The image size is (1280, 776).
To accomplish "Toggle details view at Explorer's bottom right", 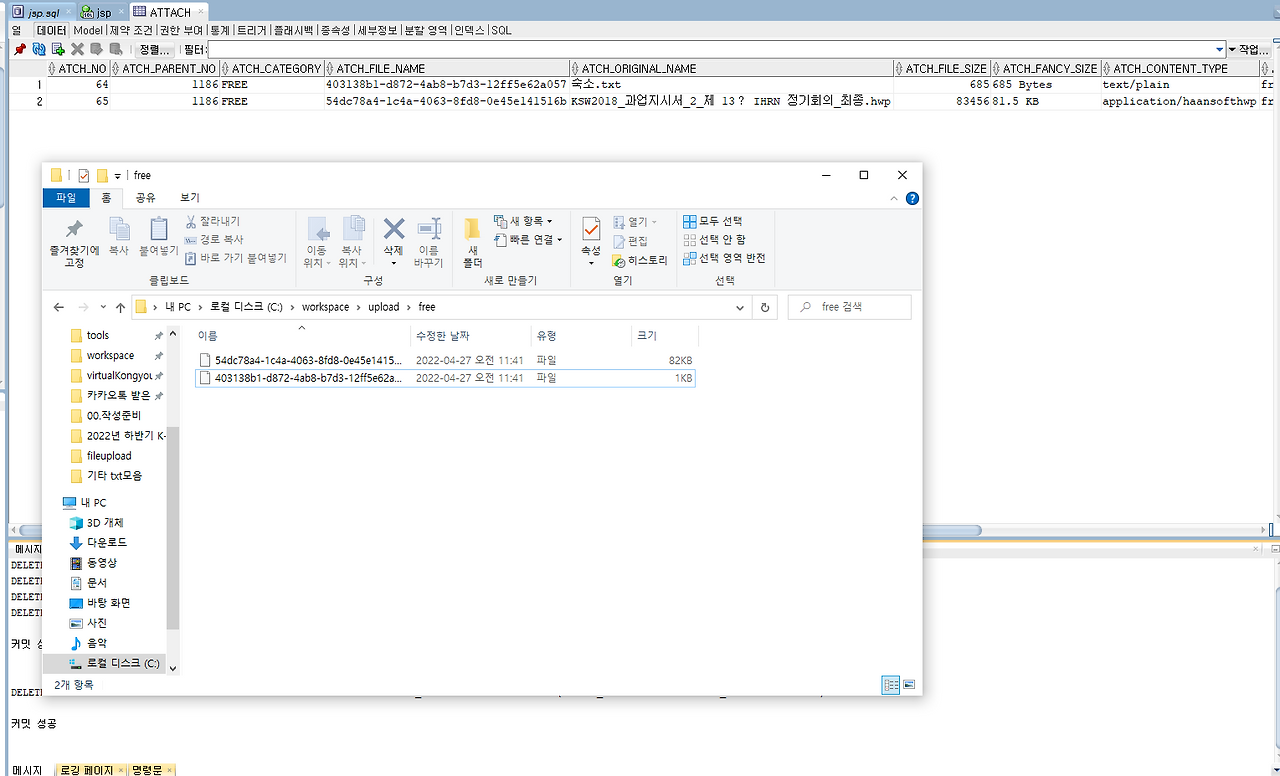I will [x=891, y=685].
